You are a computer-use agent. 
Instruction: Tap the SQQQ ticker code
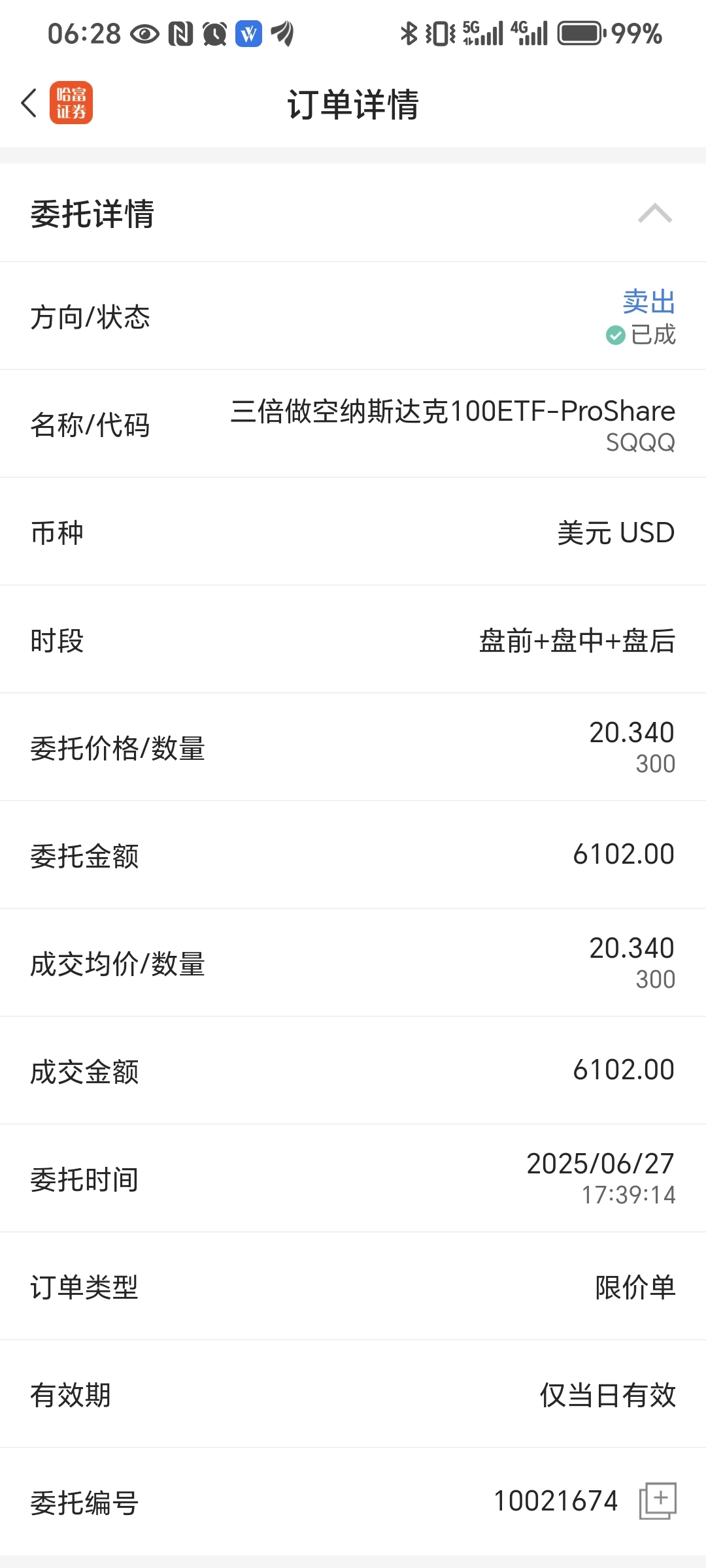coord(640,442)
